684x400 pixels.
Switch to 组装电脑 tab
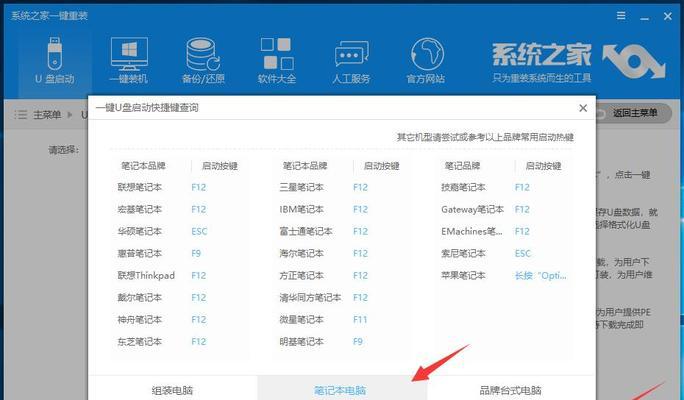click(x=172, y=390)
